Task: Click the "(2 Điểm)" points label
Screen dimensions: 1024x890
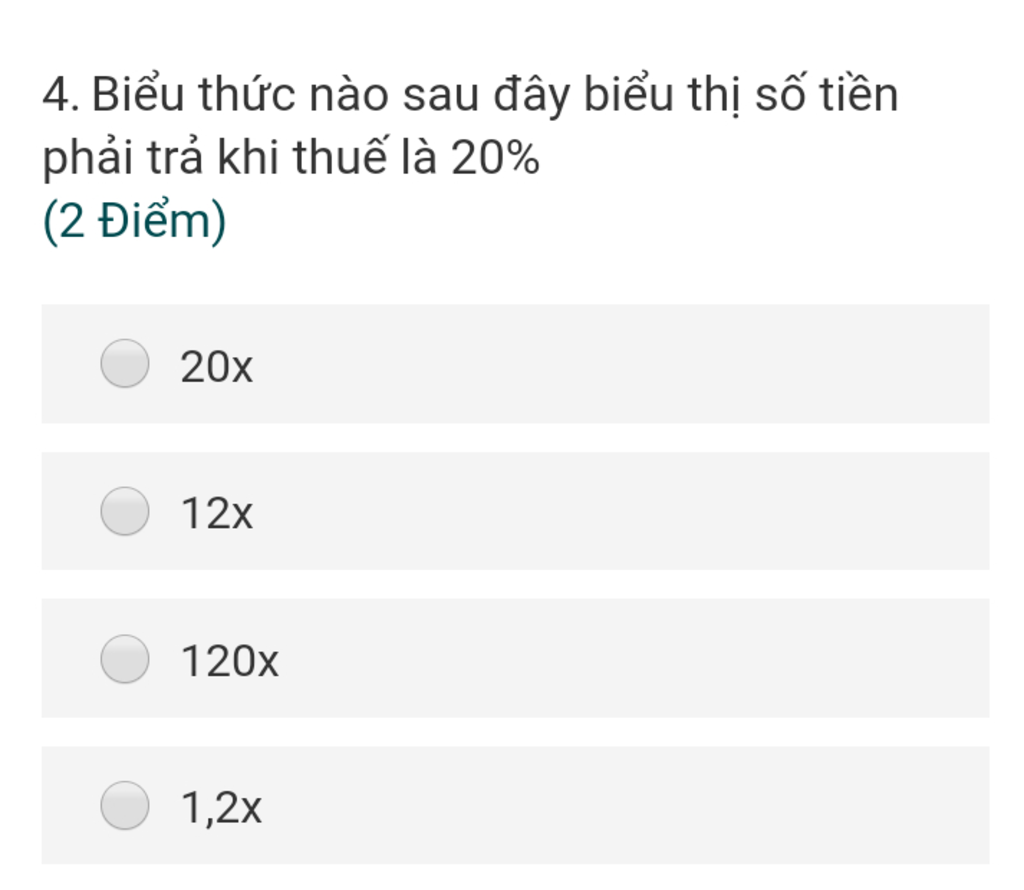Action: pos(135,222)
